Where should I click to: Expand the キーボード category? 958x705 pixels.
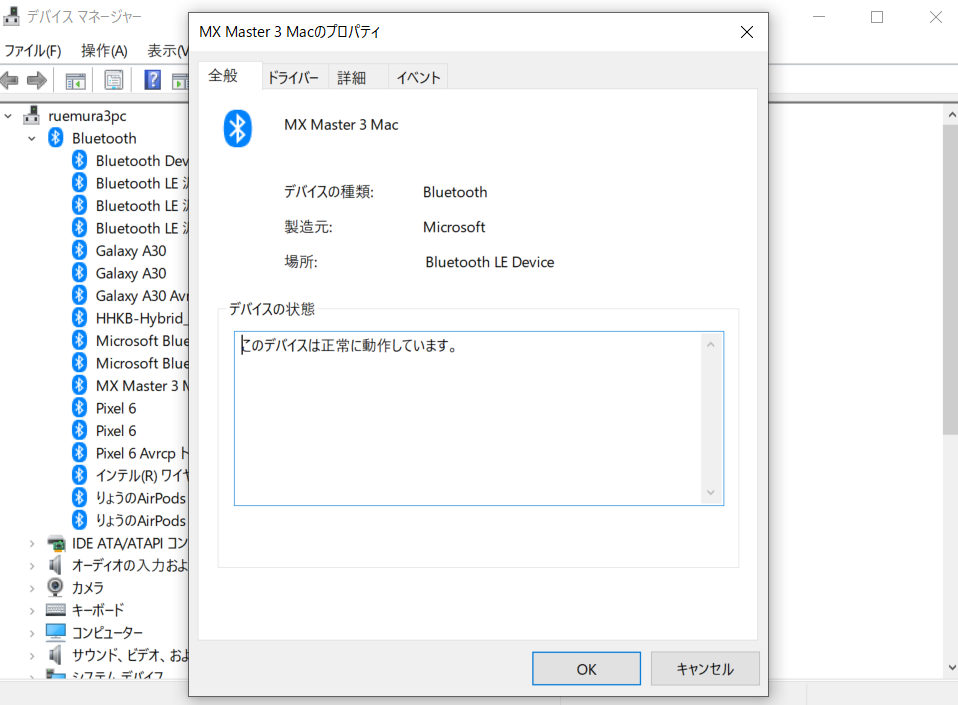32,610
